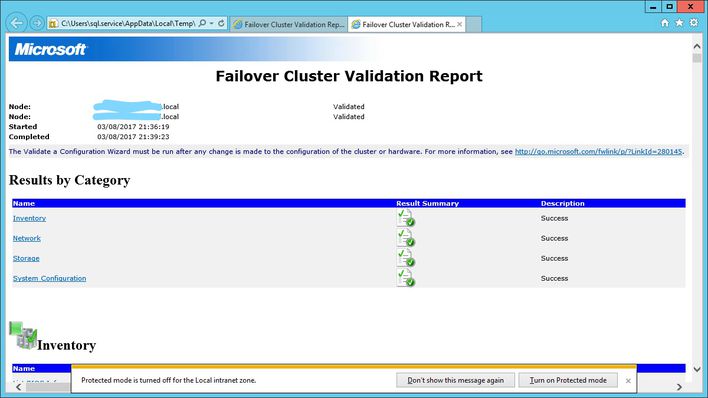Click 'Success' text in the Storage row
Viewport: 708px width, 398px height.
pyautogui.click(x=554, y=258)
